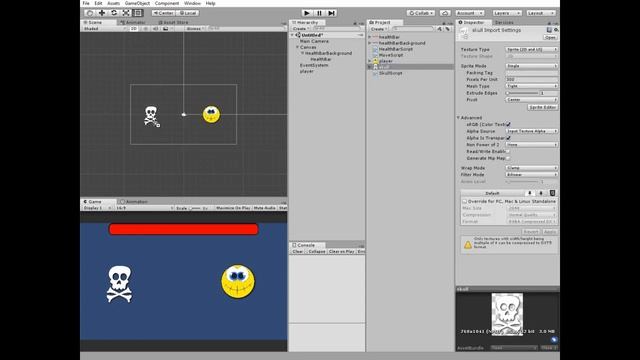Select the SkullScript asset
640x360 pixels.
[390, 73]
